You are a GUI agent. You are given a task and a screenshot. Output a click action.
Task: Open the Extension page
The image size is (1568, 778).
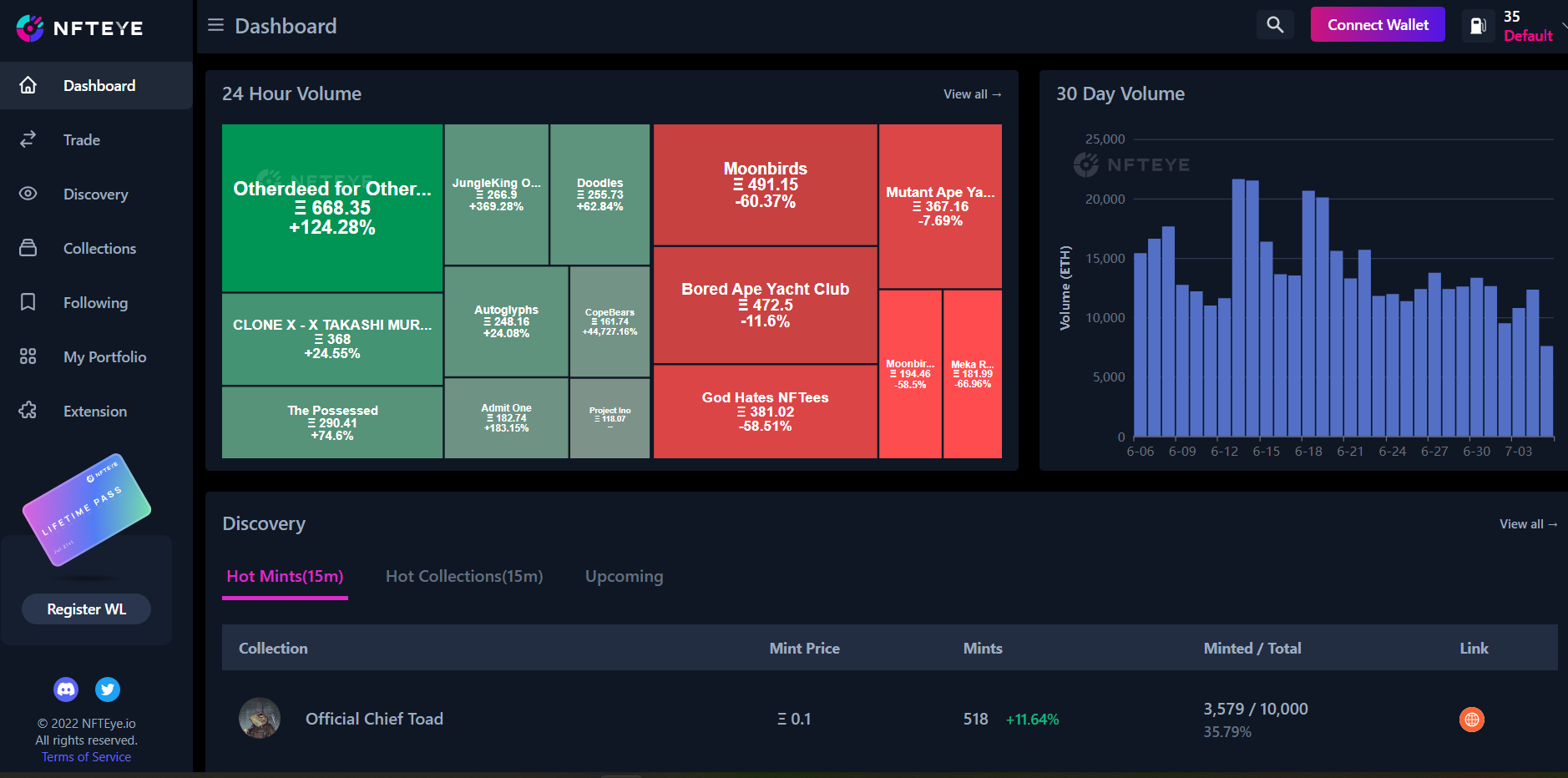coord(96,411)
